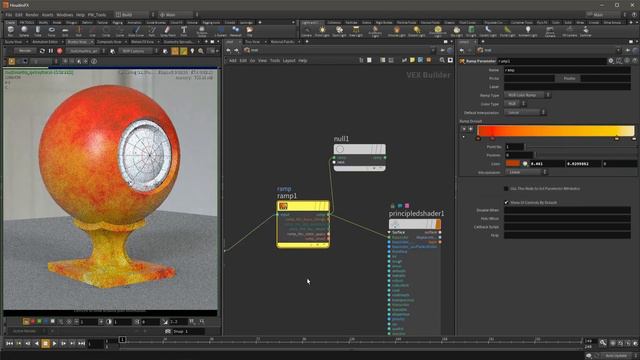Open the render camera dropdown

pos(139,51)
